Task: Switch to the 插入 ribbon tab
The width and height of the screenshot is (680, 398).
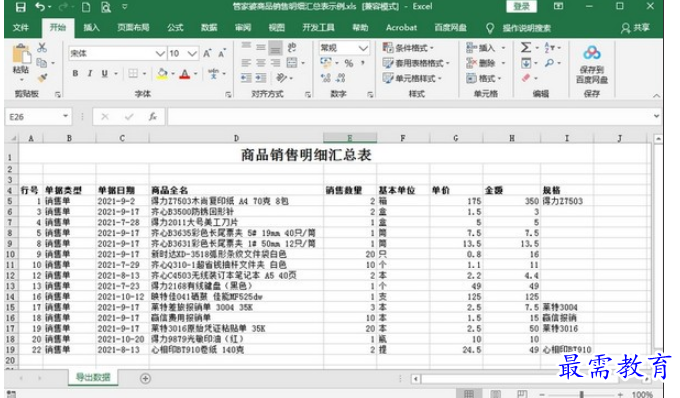Action: (91, 28)
